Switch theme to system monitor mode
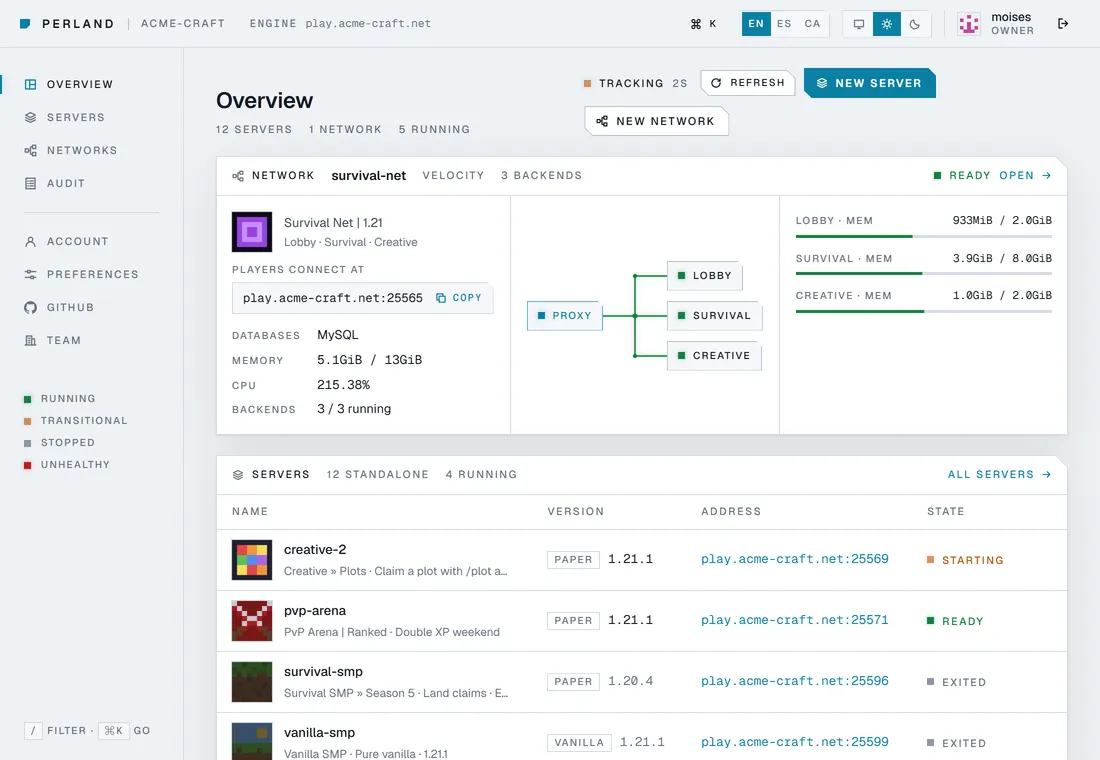 click(x=859, y=24)
